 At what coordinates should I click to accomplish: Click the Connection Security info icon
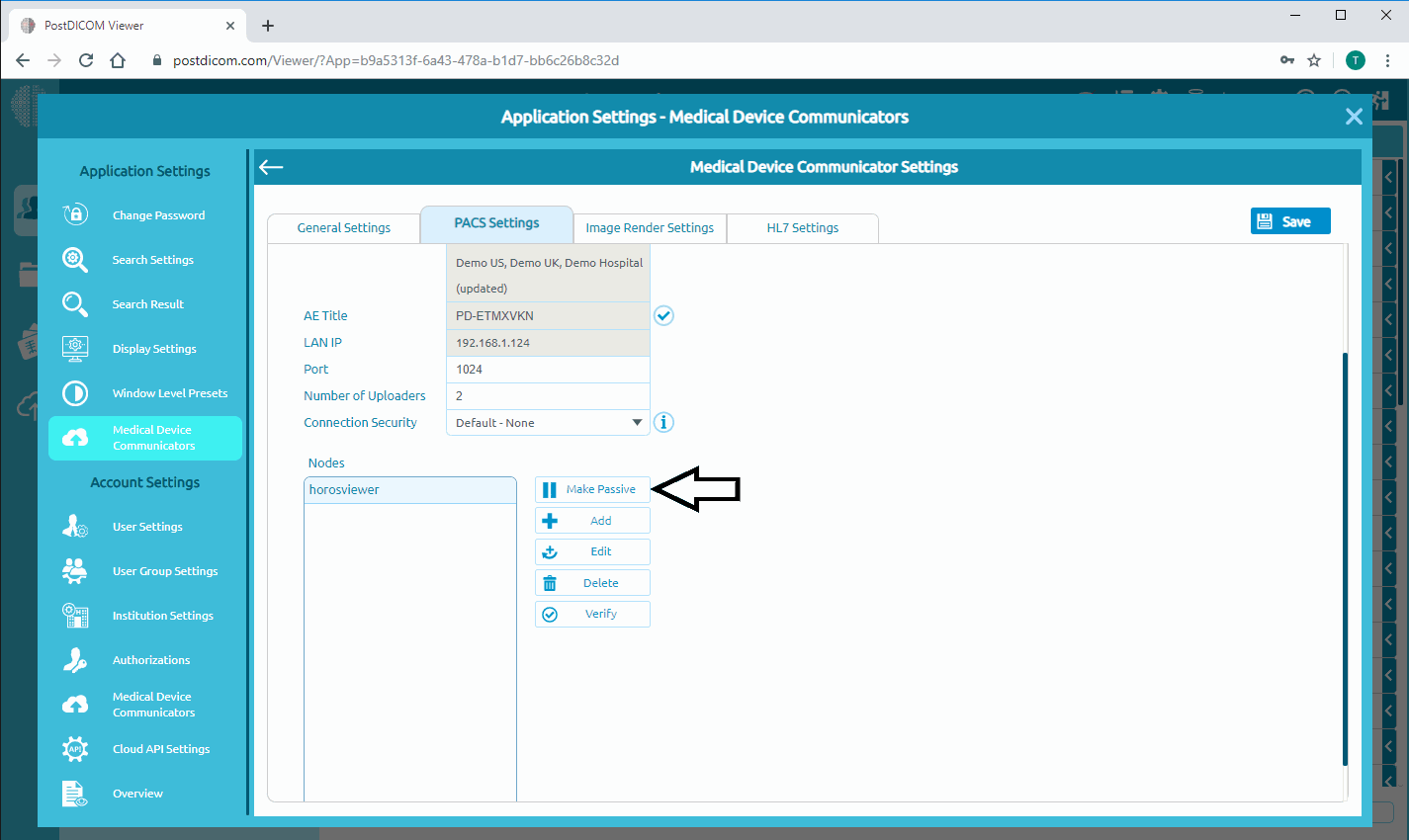[663, 422]
